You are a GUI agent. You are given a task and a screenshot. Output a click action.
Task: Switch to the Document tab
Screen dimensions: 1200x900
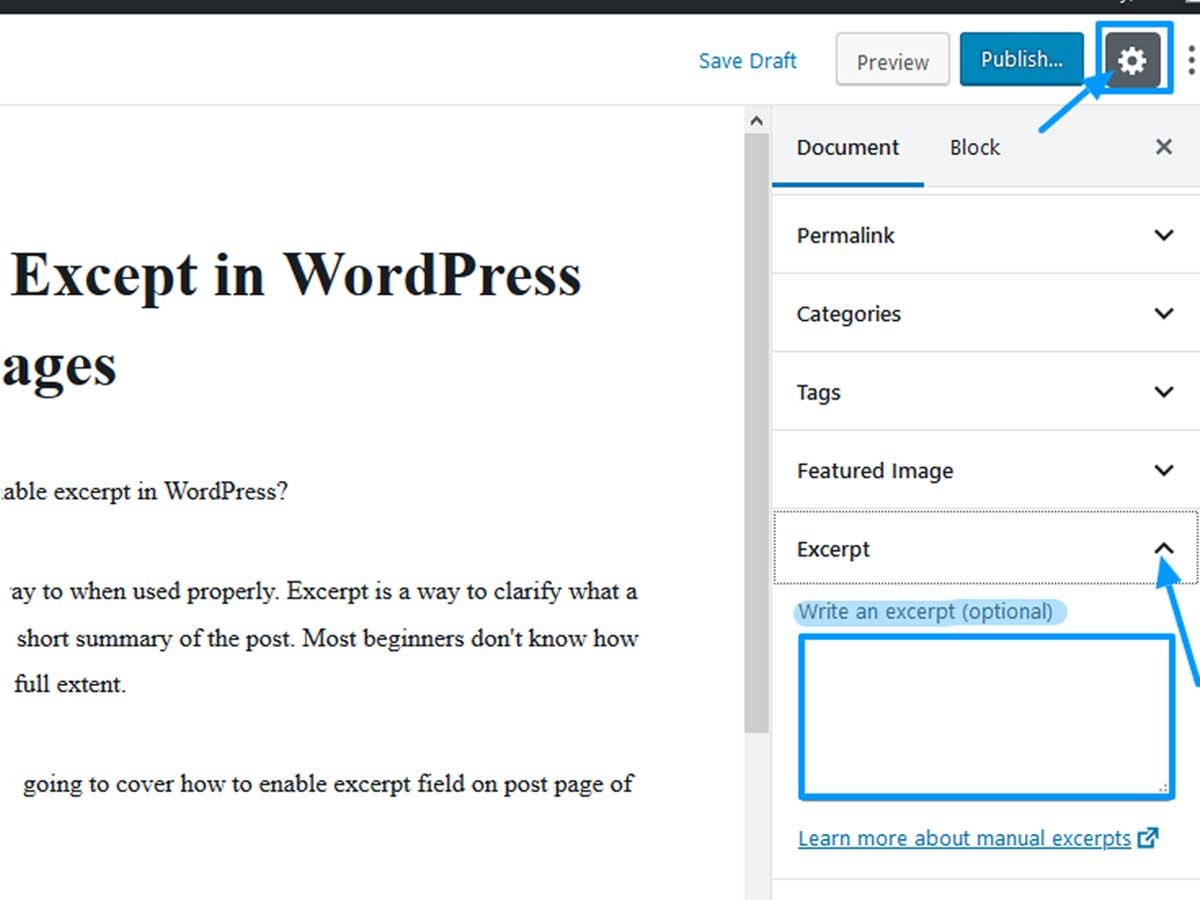[848, 147]
